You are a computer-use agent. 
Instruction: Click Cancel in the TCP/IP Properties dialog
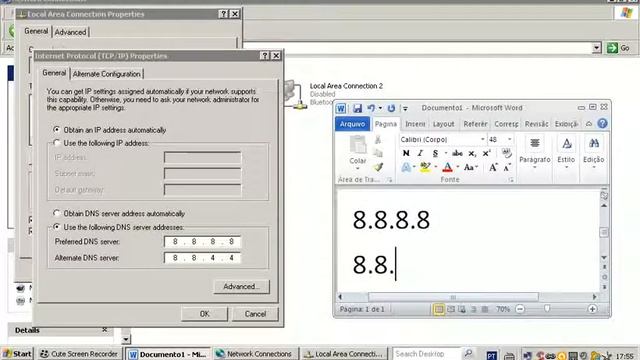tap(255, 314)
